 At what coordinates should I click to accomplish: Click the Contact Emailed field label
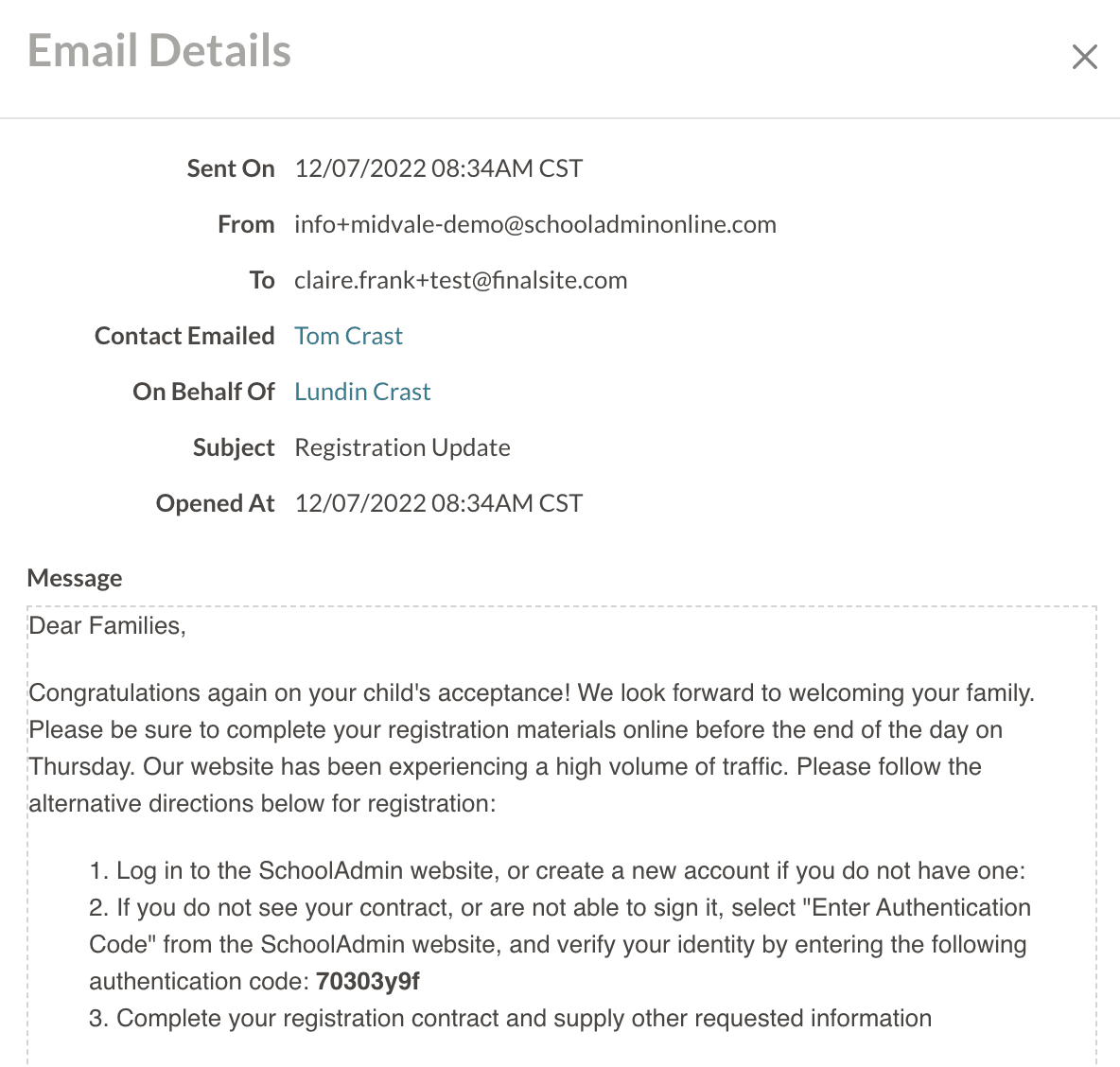click(x=184, y=336)
